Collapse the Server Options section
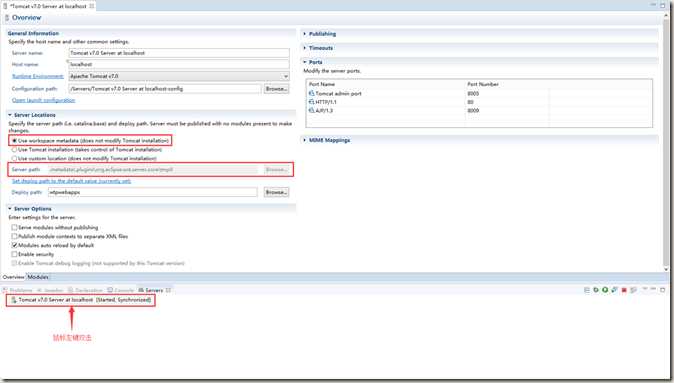Image resolution: width=674 pixels, height=383 pixels. point(10,208)
